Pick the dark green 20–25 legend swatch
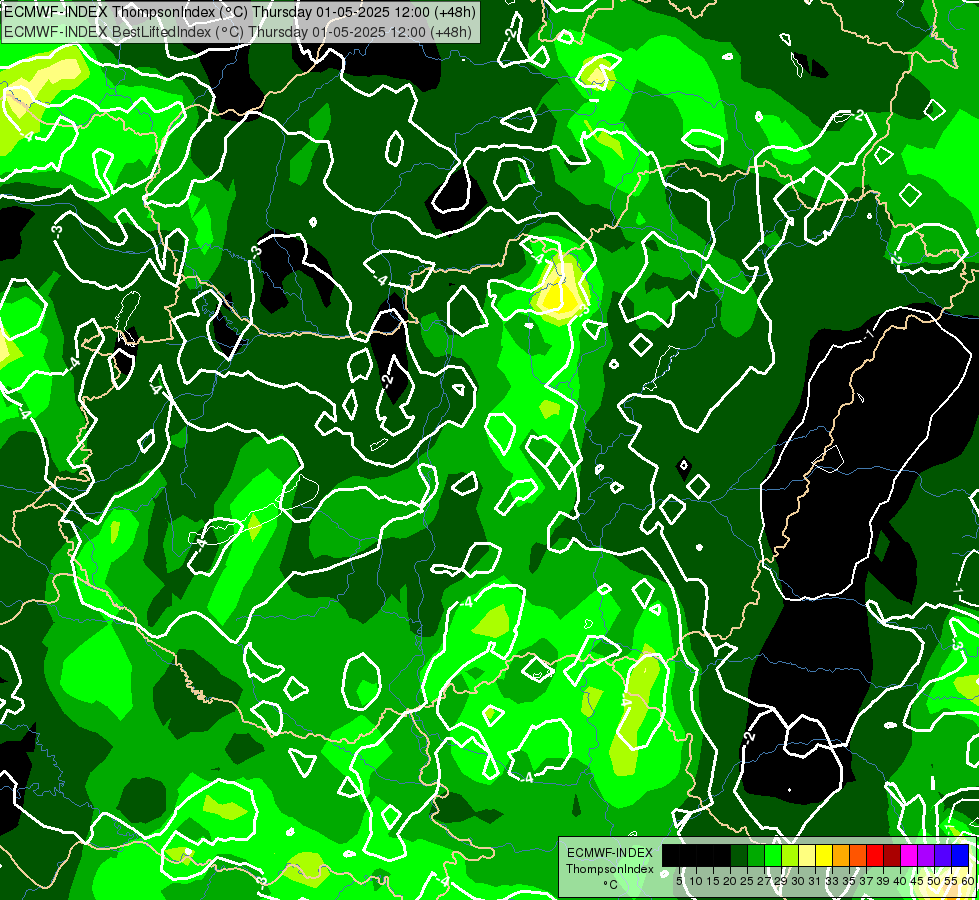Screen dimensions: 979x900 pyautogui.click(x=739, y=856)
